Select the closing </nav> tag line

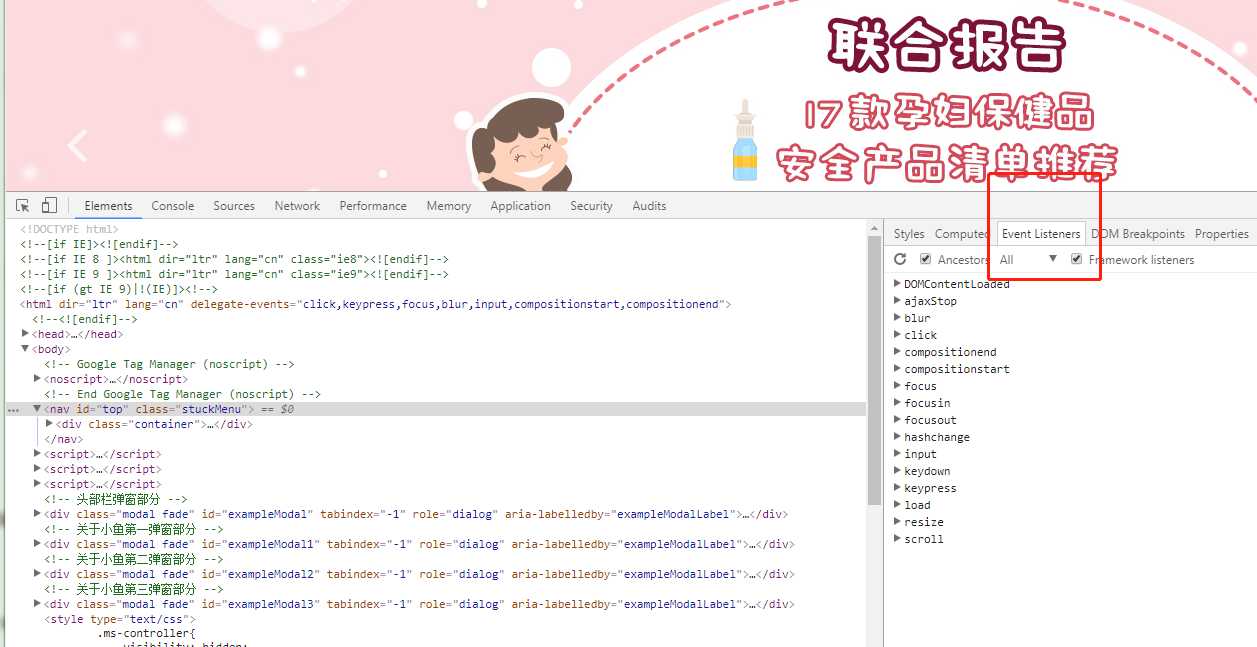[63, 439]
